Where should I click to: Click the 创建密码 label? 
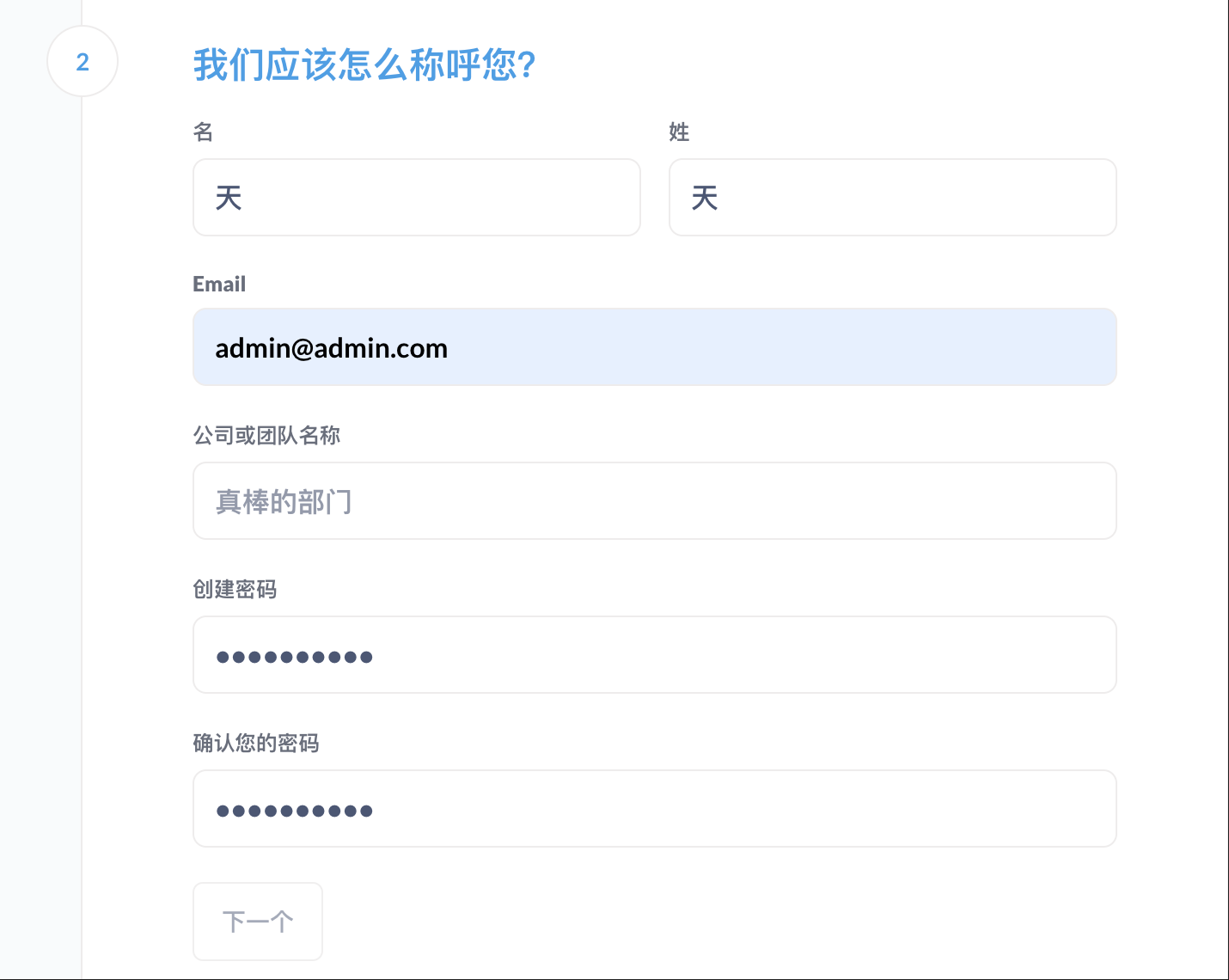pos(235,590)
